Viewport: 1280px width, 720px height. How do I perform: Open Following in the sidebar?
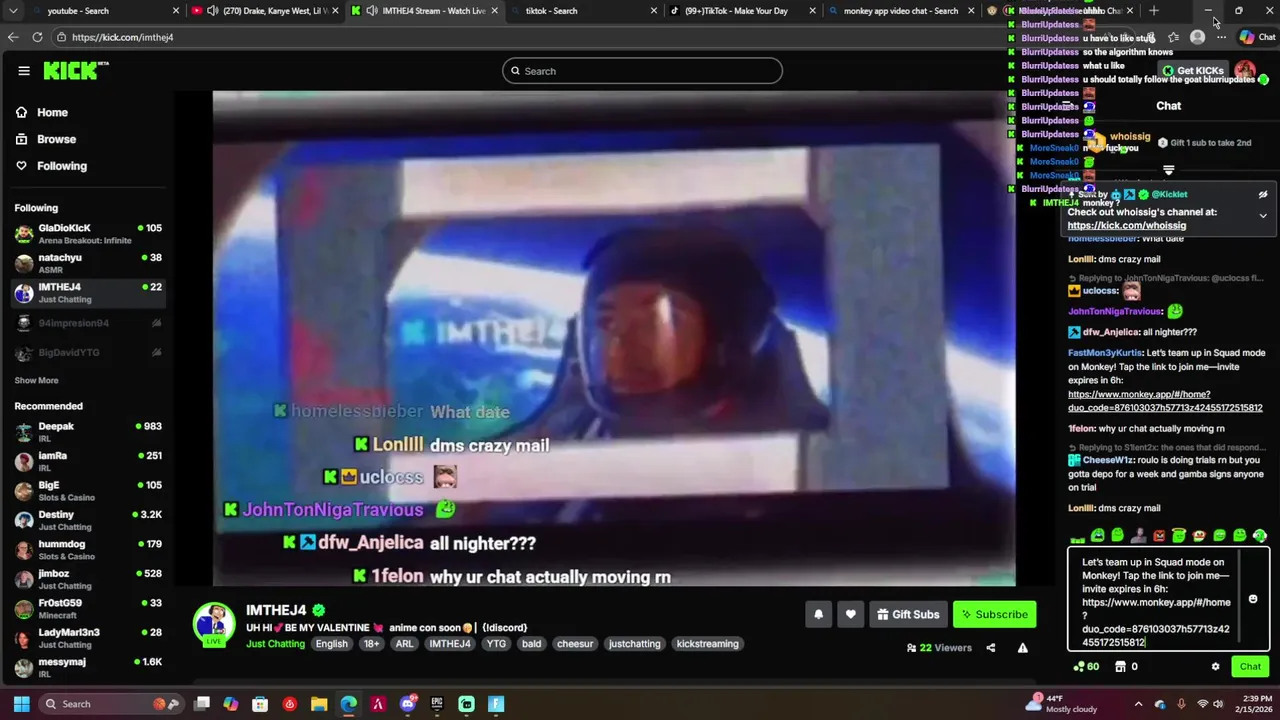click(61, 166)
